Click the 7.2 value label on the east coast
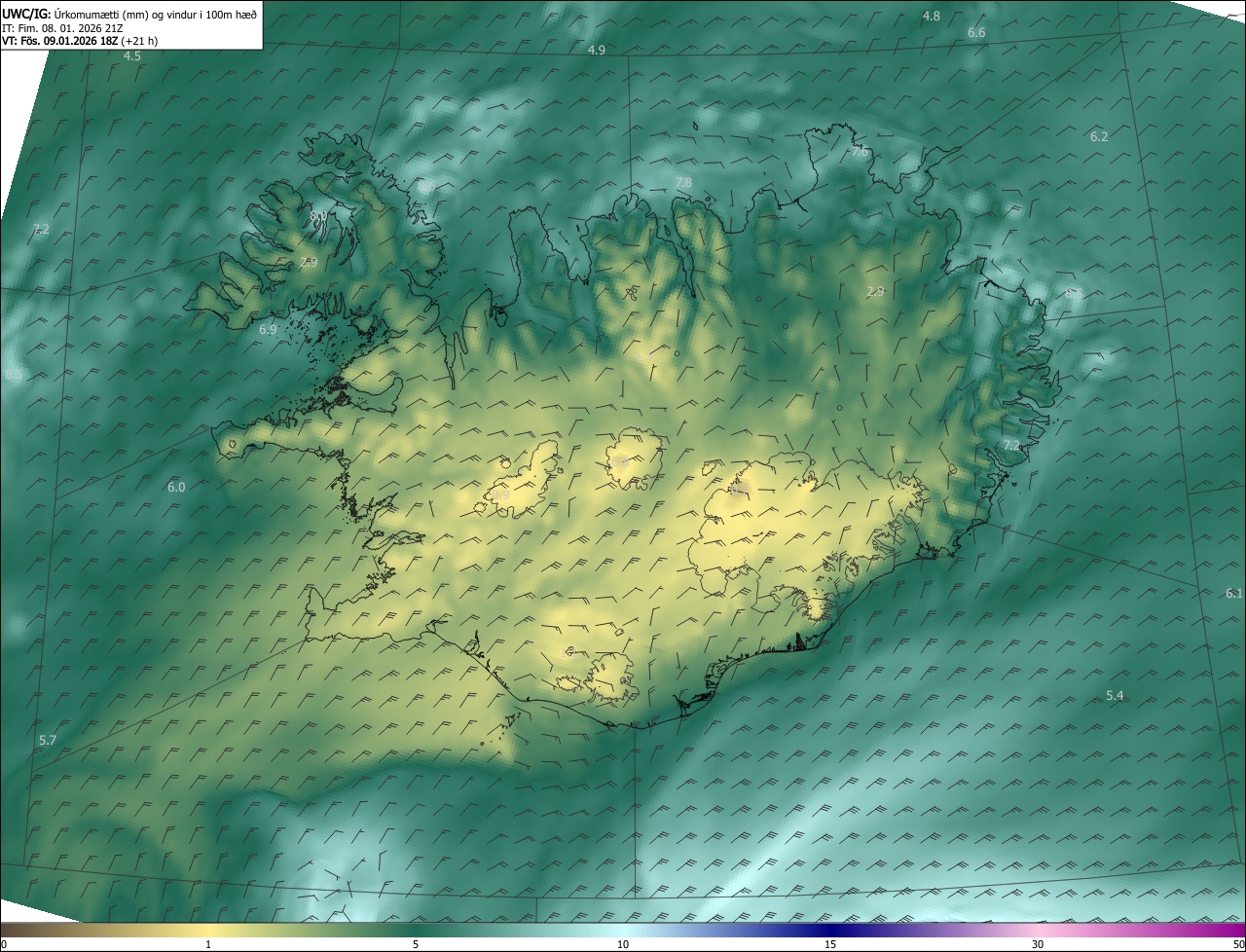Image resolution: width=1246 pixels, height=952 pixels. (1011, 445)
